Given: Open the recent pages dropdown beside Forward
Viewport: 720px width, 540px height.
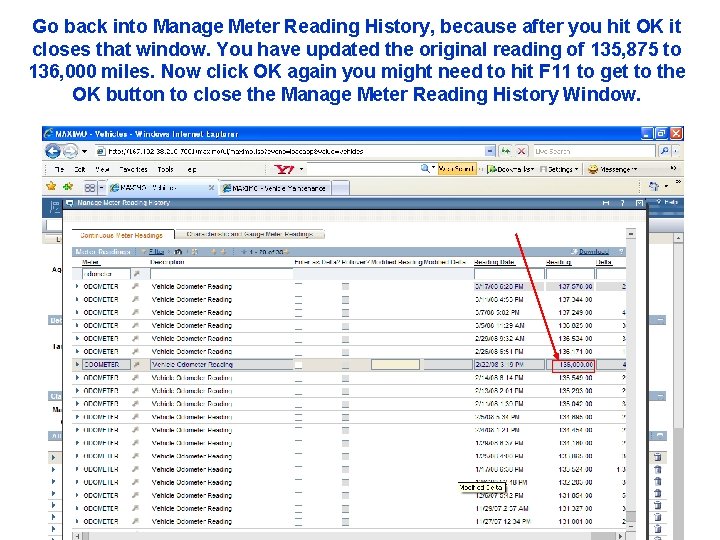Looking at the screenshot, I should pyautogui.click(x=84, y=151).
